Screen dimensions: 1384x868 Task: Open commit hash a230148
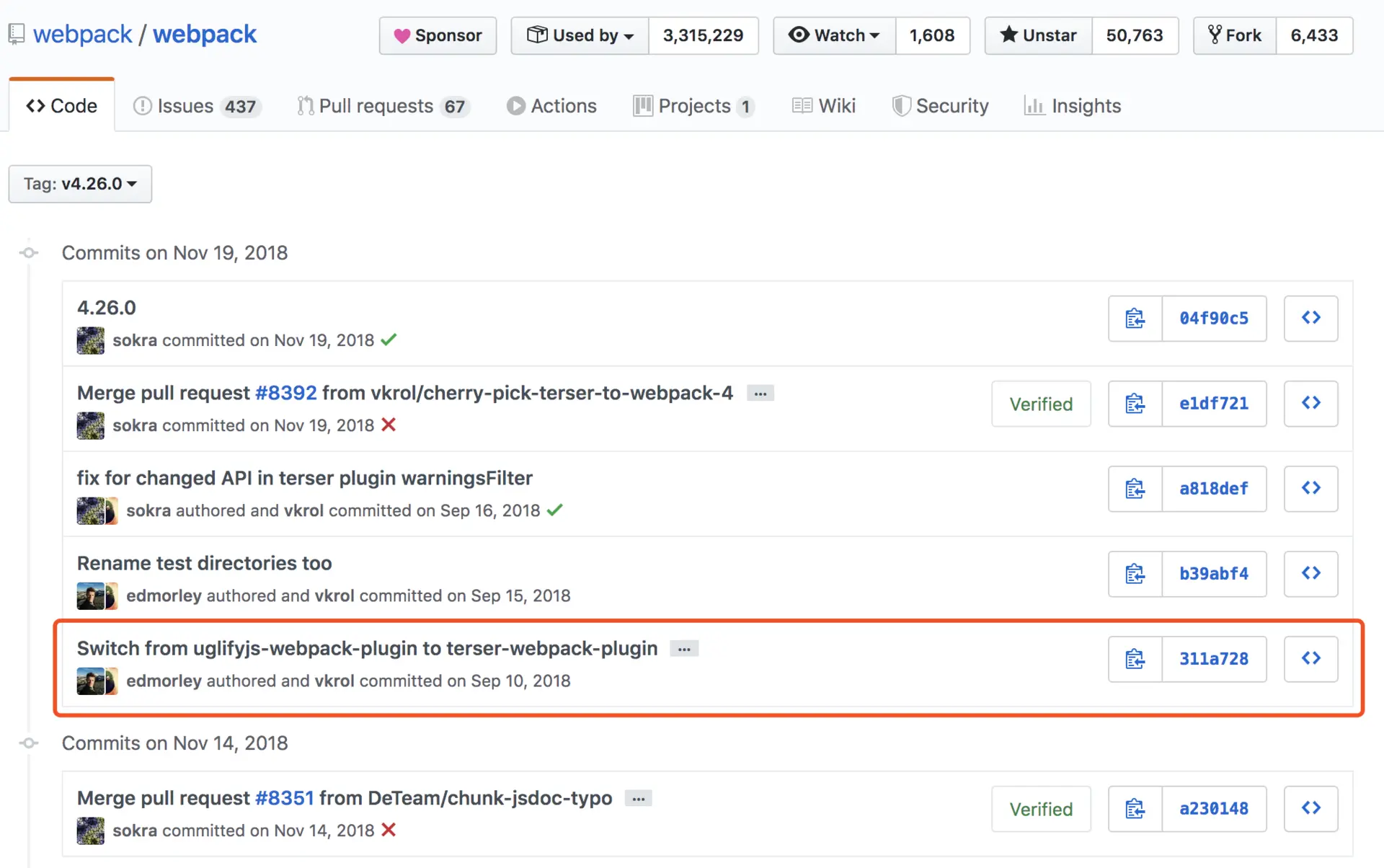(x=1214, y=808)
